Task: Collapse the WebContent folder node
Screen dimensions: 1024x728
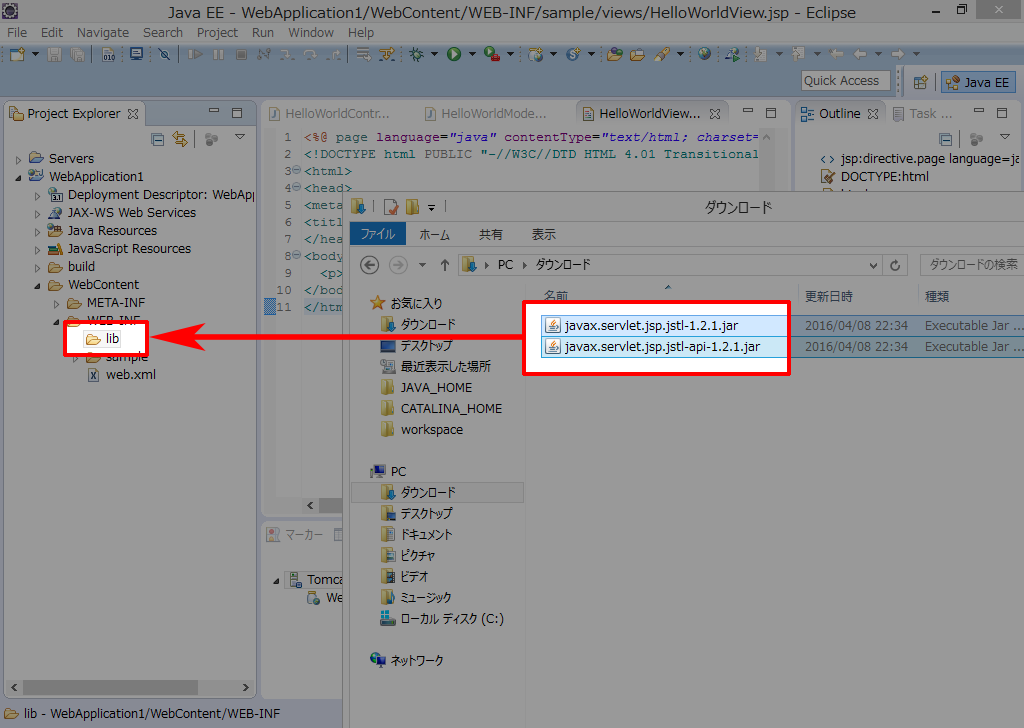Action: 37,286
